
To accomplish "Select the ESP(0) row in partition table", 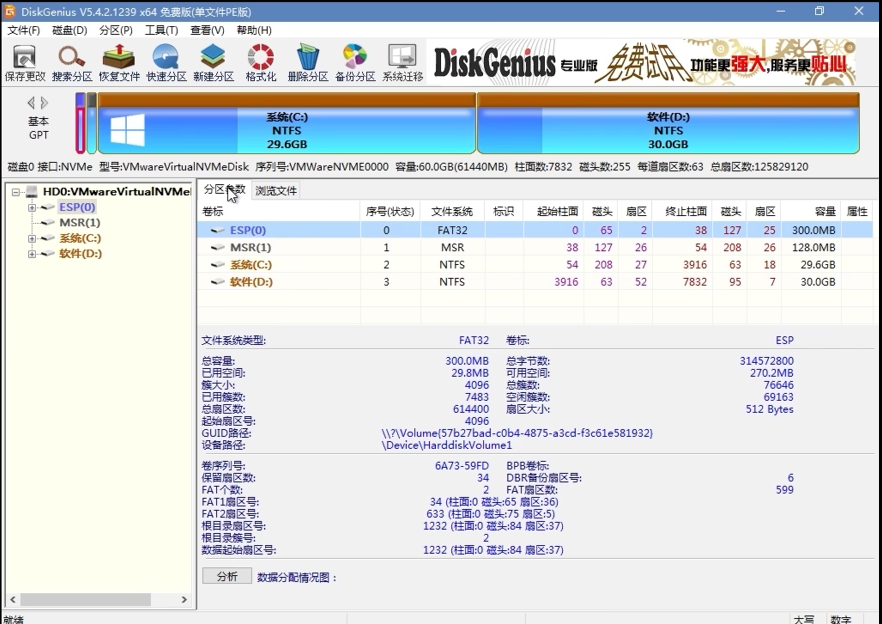I will 534,230.
